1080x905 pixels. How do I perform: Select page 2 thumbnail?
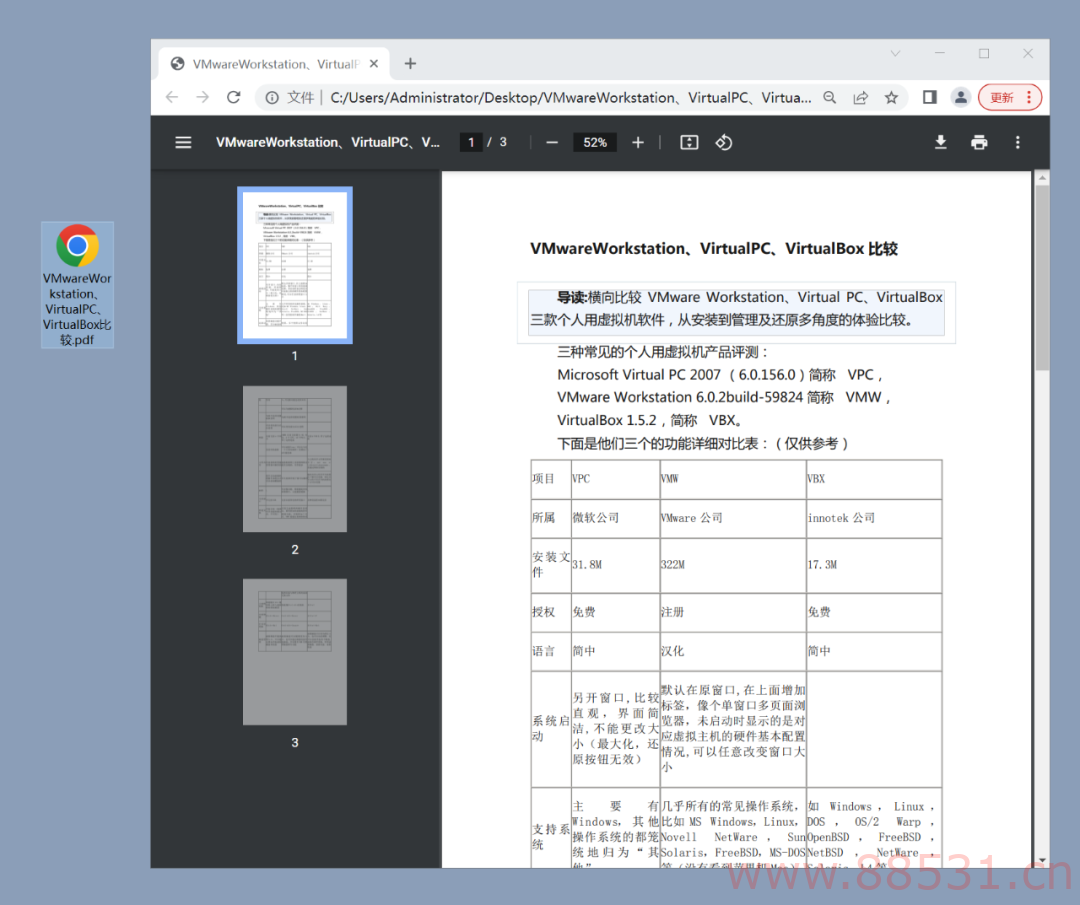(295, 459)
